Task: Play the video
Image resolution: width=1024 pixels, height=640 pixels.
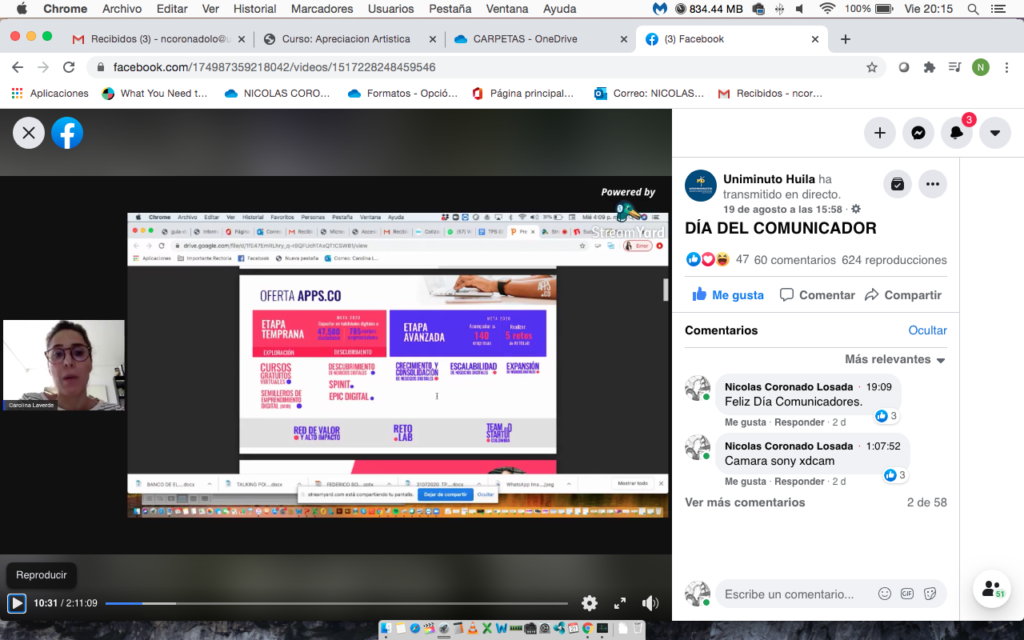Action: [x=16, y=603]
